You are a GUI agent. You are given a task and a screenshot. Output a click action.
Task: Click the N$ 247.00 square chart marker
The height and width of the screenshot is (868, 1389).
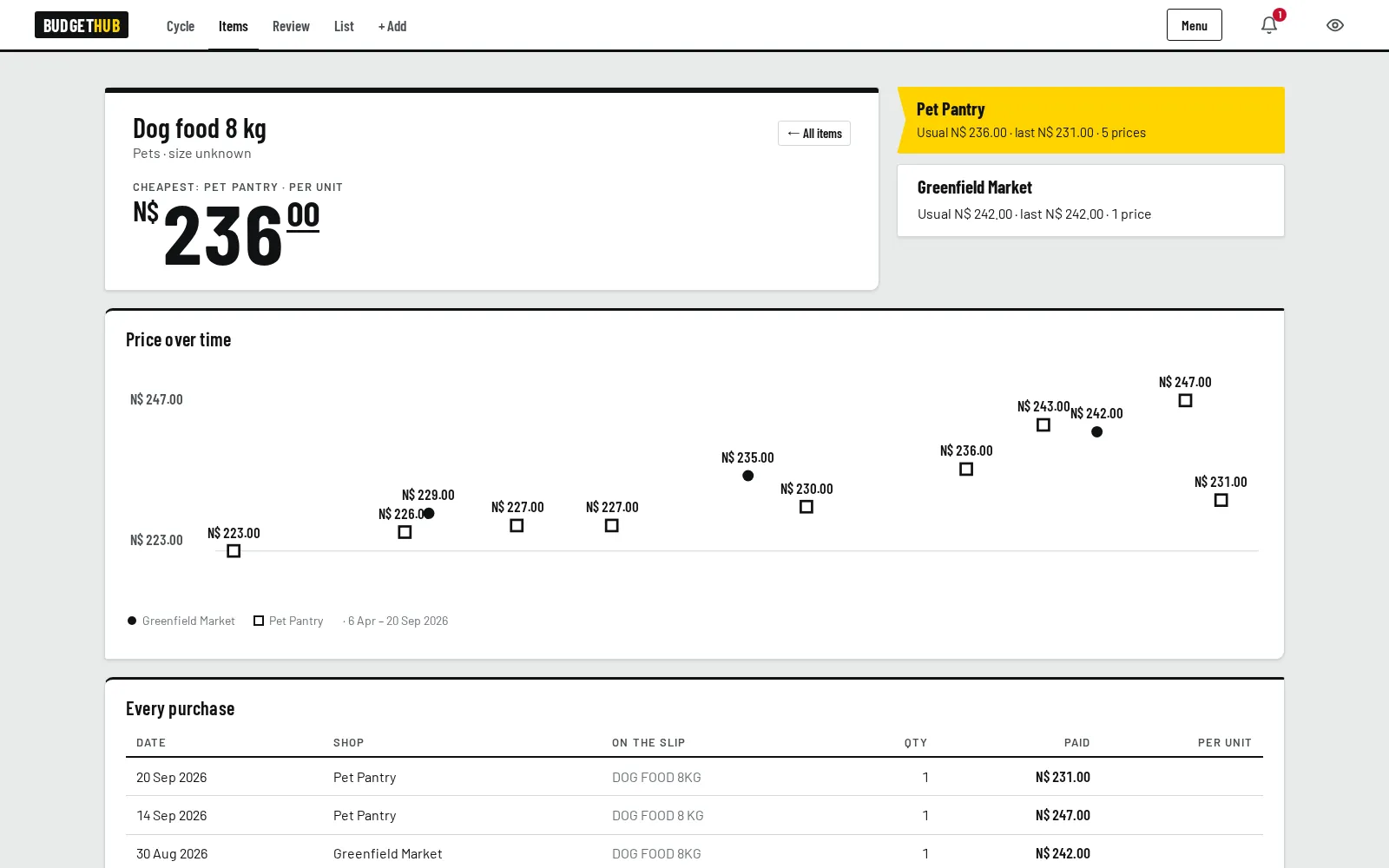(1186, 400)
